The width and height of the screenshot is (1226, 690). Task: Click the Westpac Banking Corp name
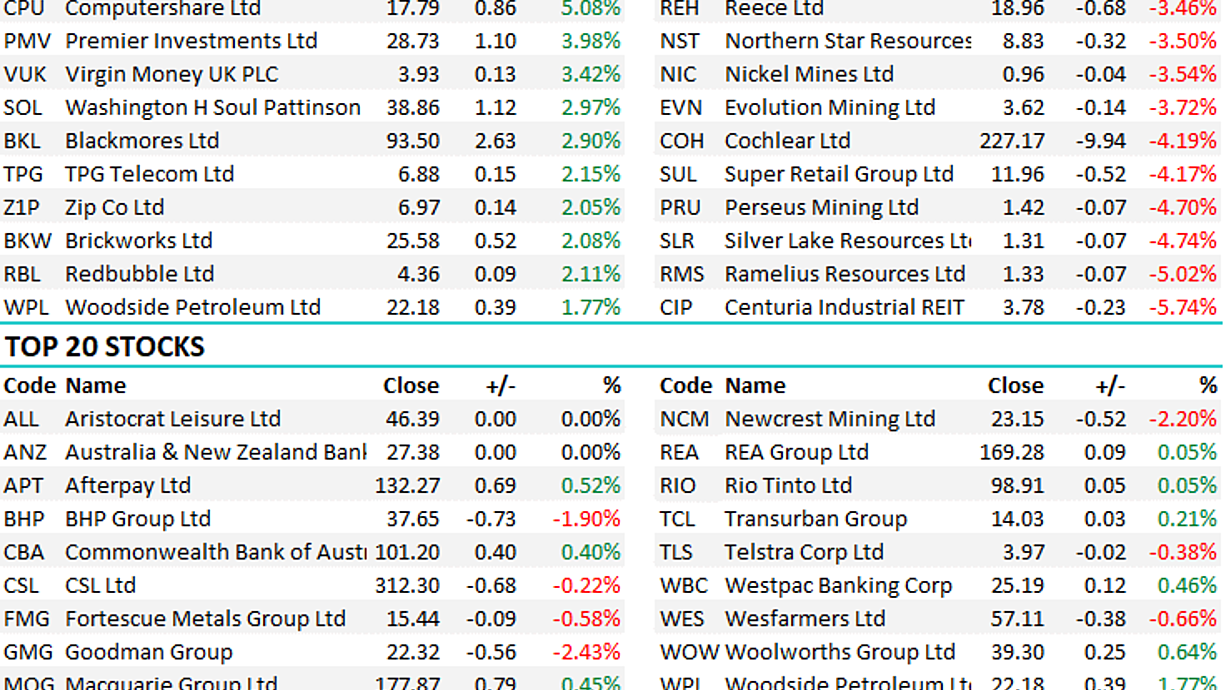(x=838, y=585)
